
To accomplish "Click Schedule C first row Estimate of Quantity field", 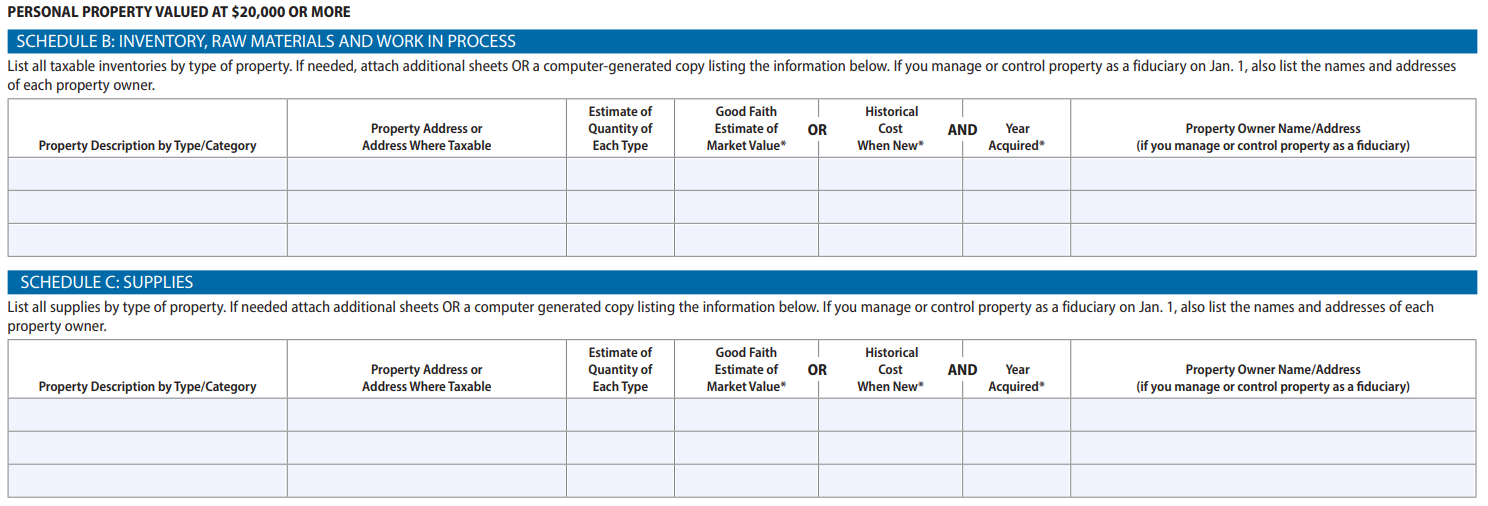I will click(620, 415).
